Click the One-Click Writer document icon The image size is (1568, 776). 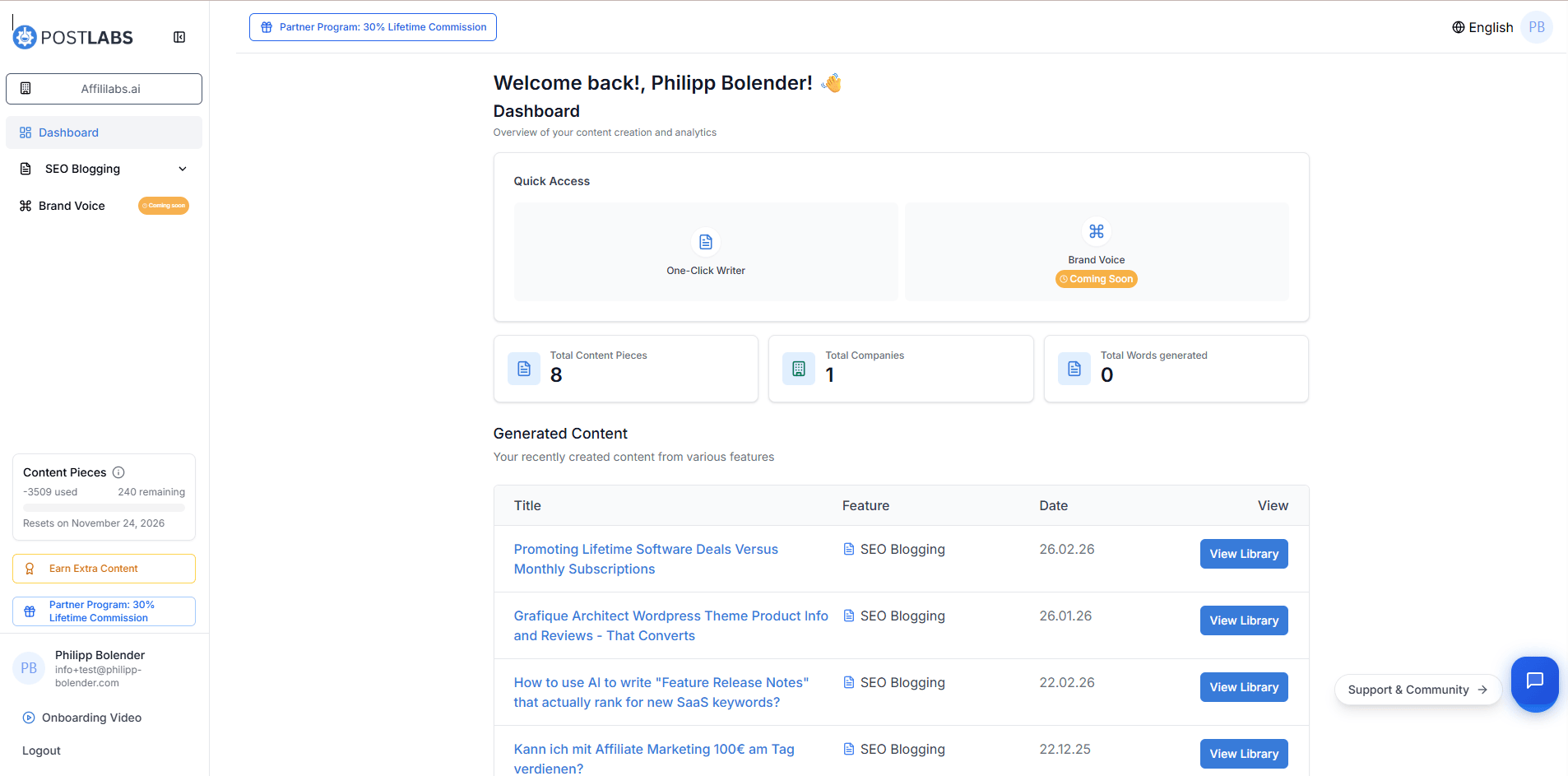(706, 242)
